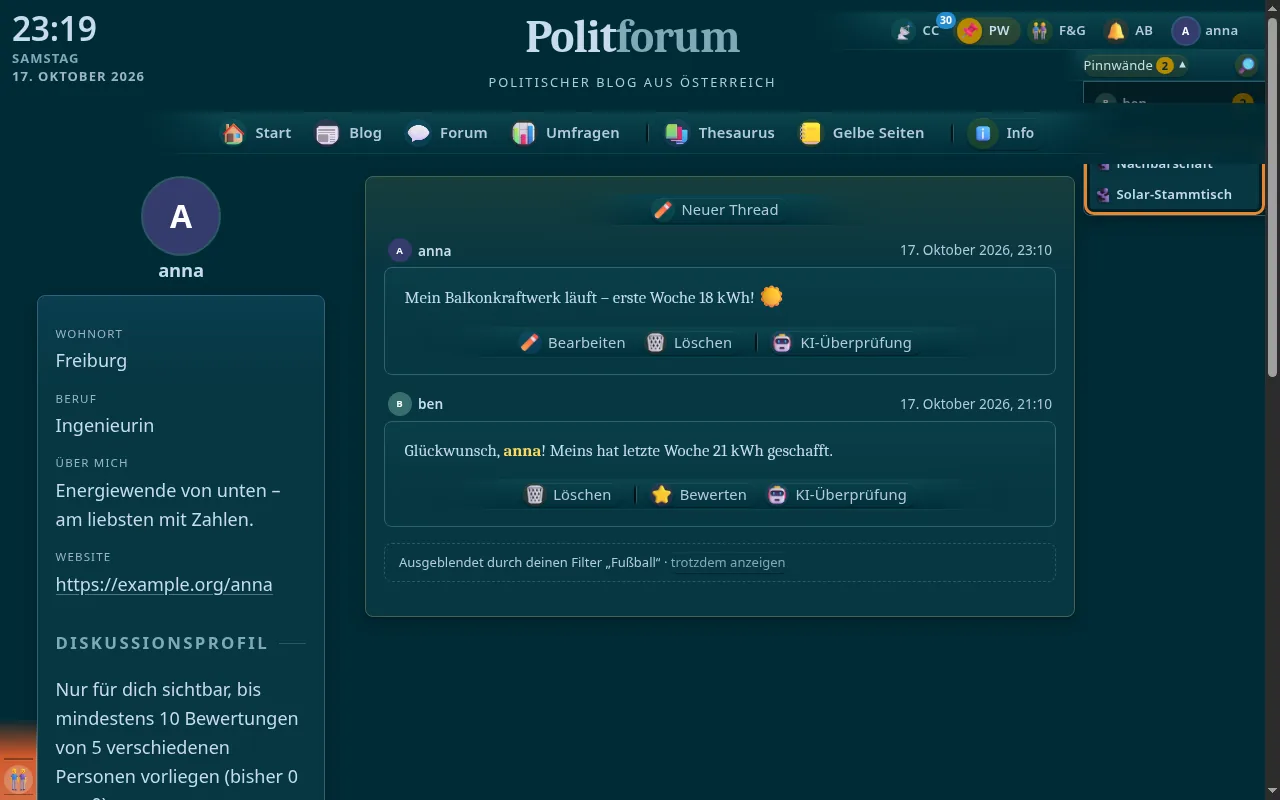Click the PW pushpin icon
The width and height of the screenshot is (1280, 800).
(969, 31)
